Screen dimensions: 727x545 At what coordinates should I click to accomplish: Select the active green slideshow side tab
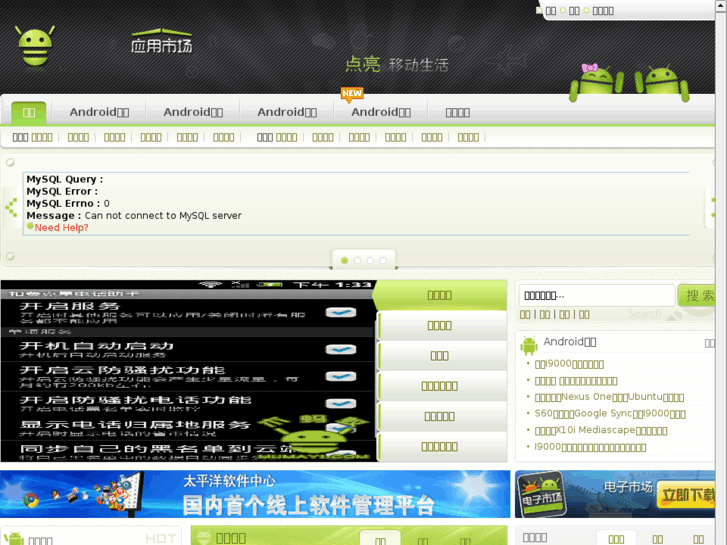(440, 295)
